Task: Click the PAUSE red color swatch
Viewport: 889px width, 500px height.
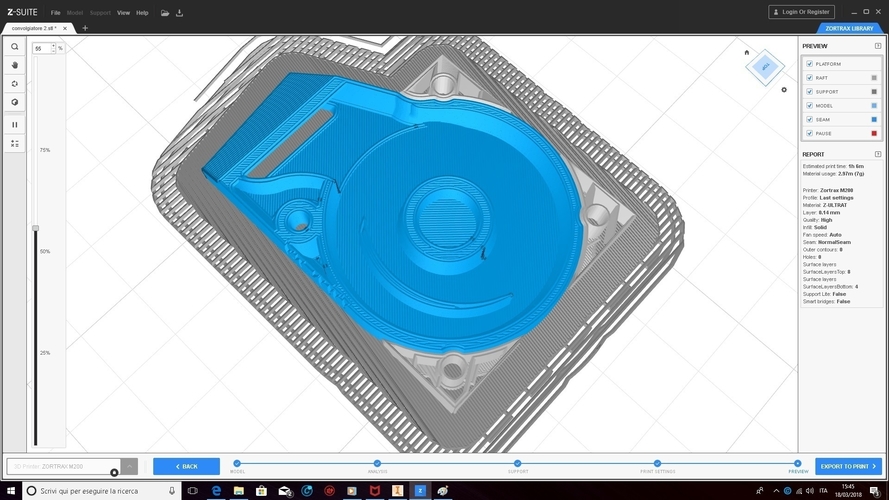Action: point(874,133)
